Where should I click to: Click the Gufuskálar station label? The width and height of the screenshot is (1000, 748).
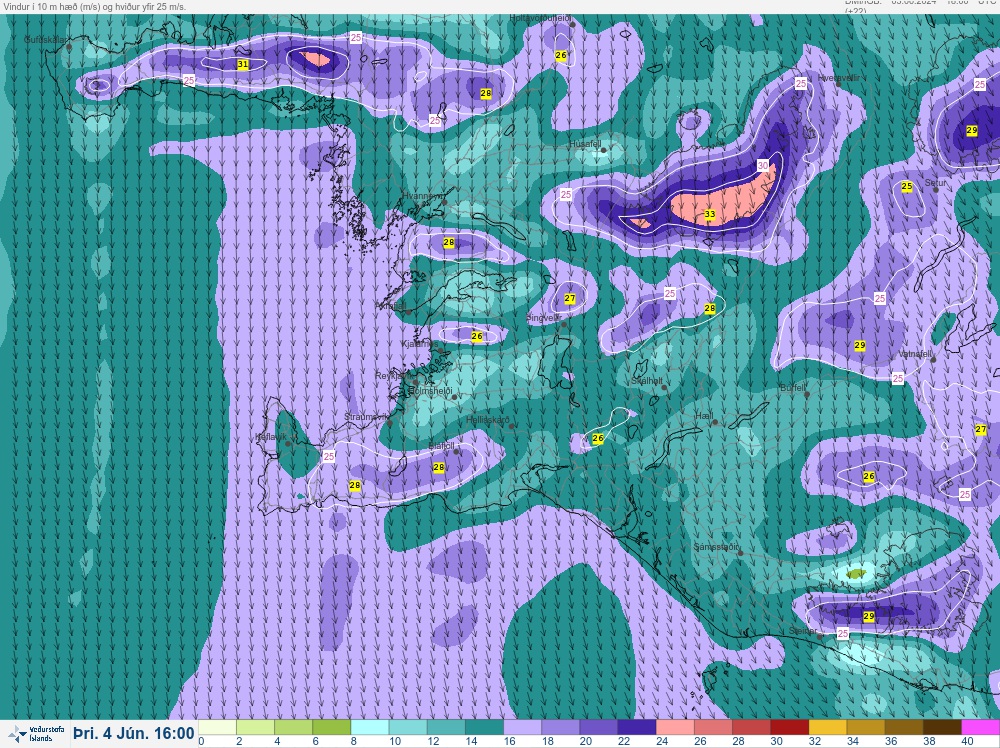[x=45, y=40]
